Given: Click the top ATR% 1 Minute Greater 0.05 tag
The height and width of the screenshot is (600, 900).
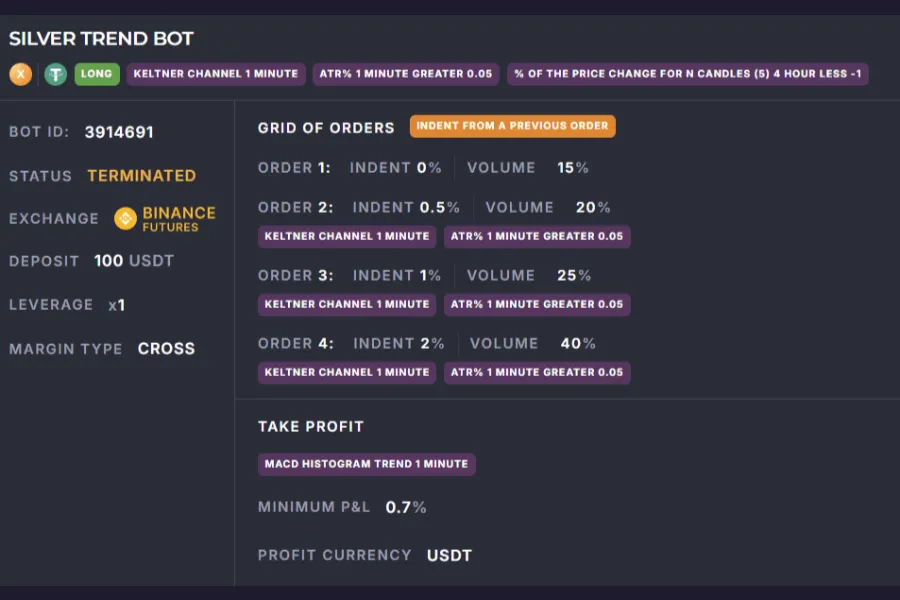Looking at the screenshot, I should click(x=405, y=74).
